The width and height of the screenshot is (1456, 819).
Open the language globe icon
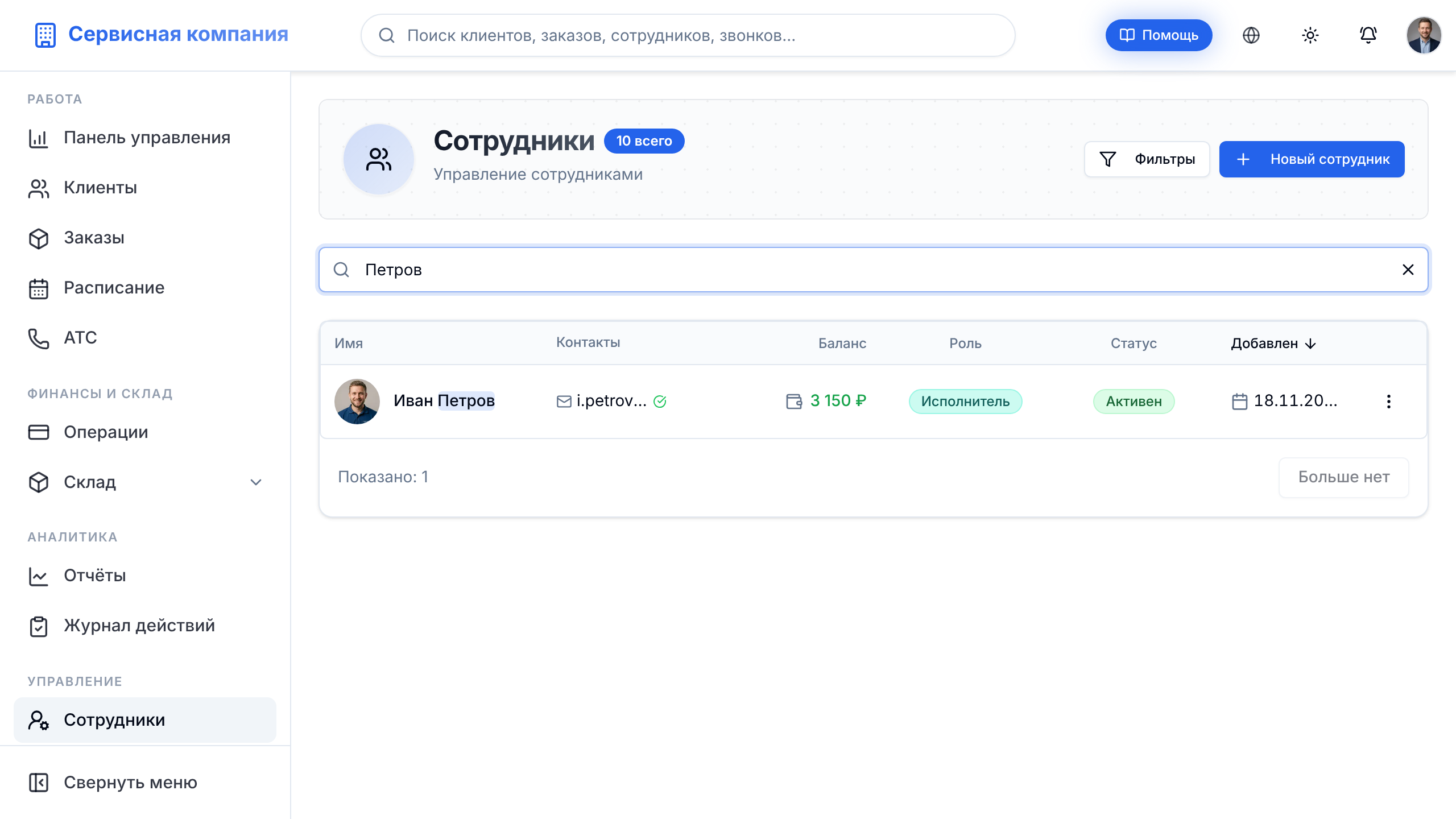click(x=1251, y=35)
